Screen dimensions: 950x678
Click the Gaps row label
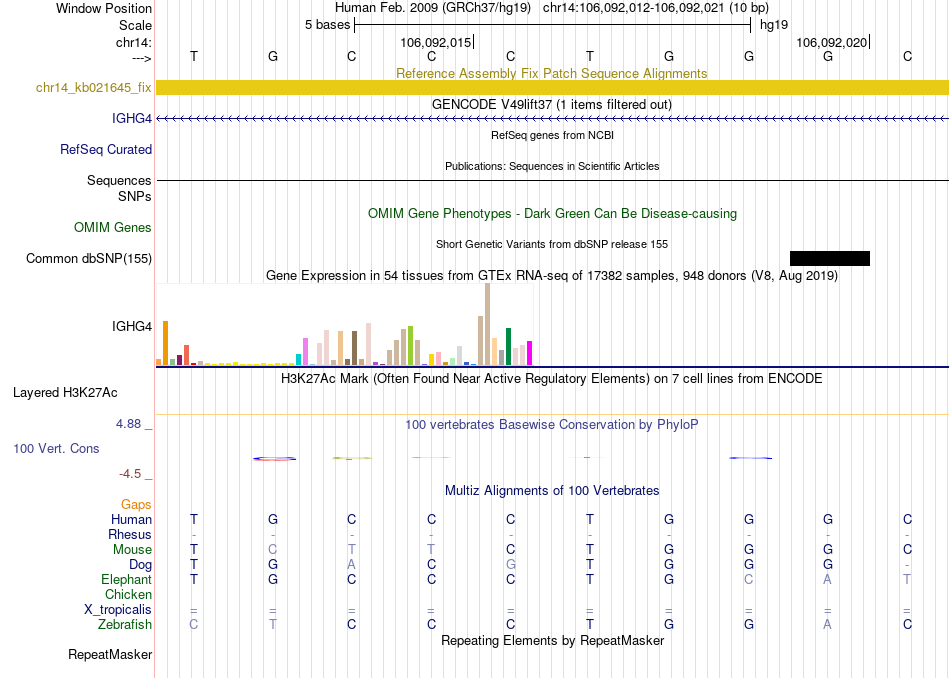136,504
